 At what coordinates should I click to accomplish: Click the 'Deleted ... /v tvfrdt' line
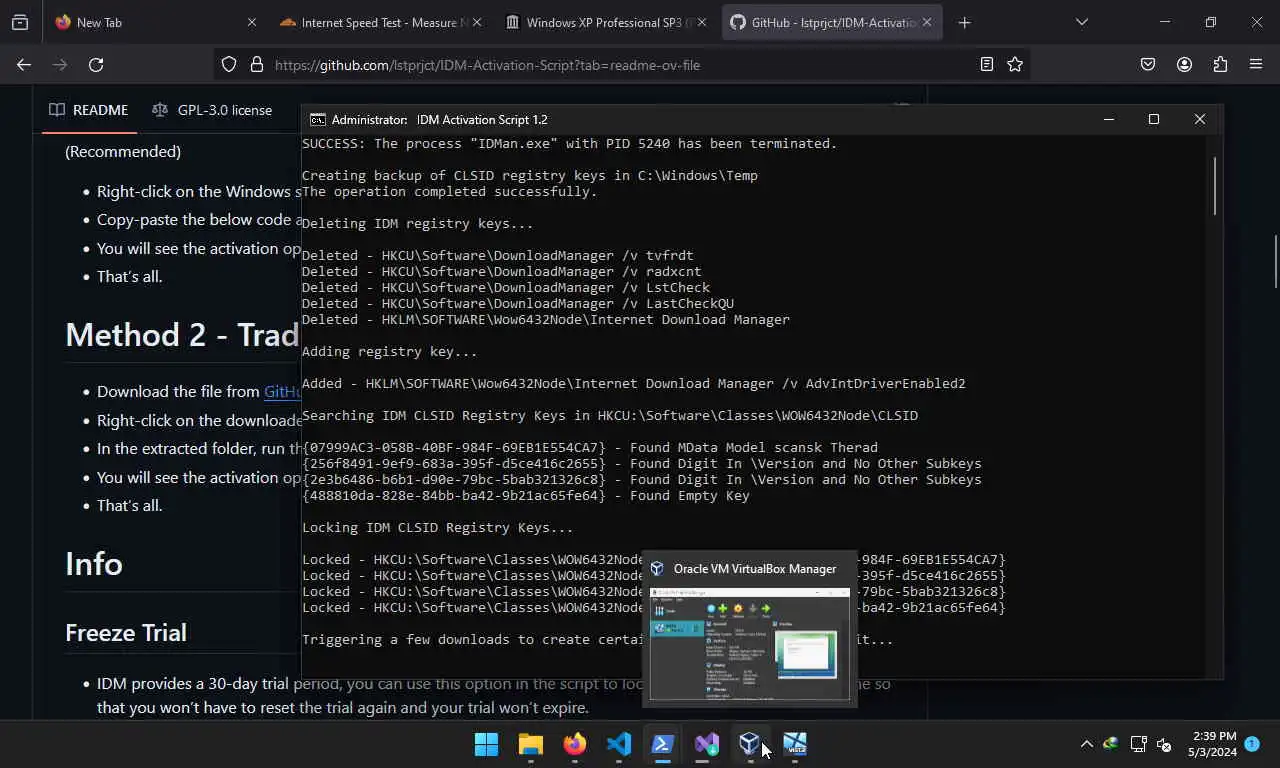tap(497, 255)
